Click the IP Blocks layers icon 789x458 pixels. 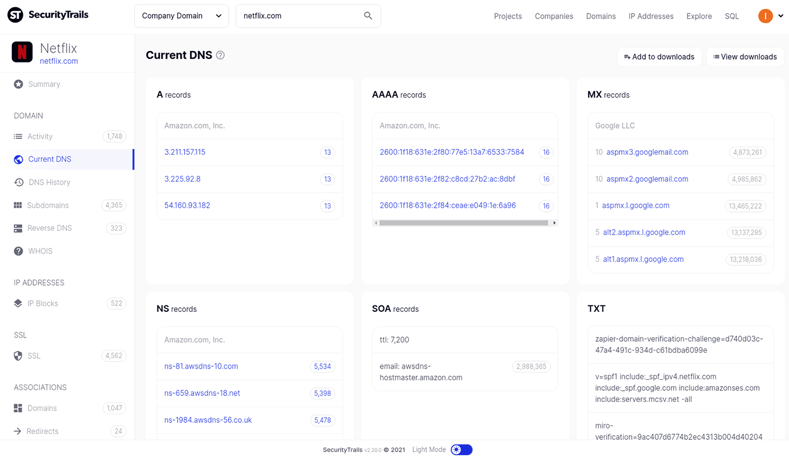[18, 303]
